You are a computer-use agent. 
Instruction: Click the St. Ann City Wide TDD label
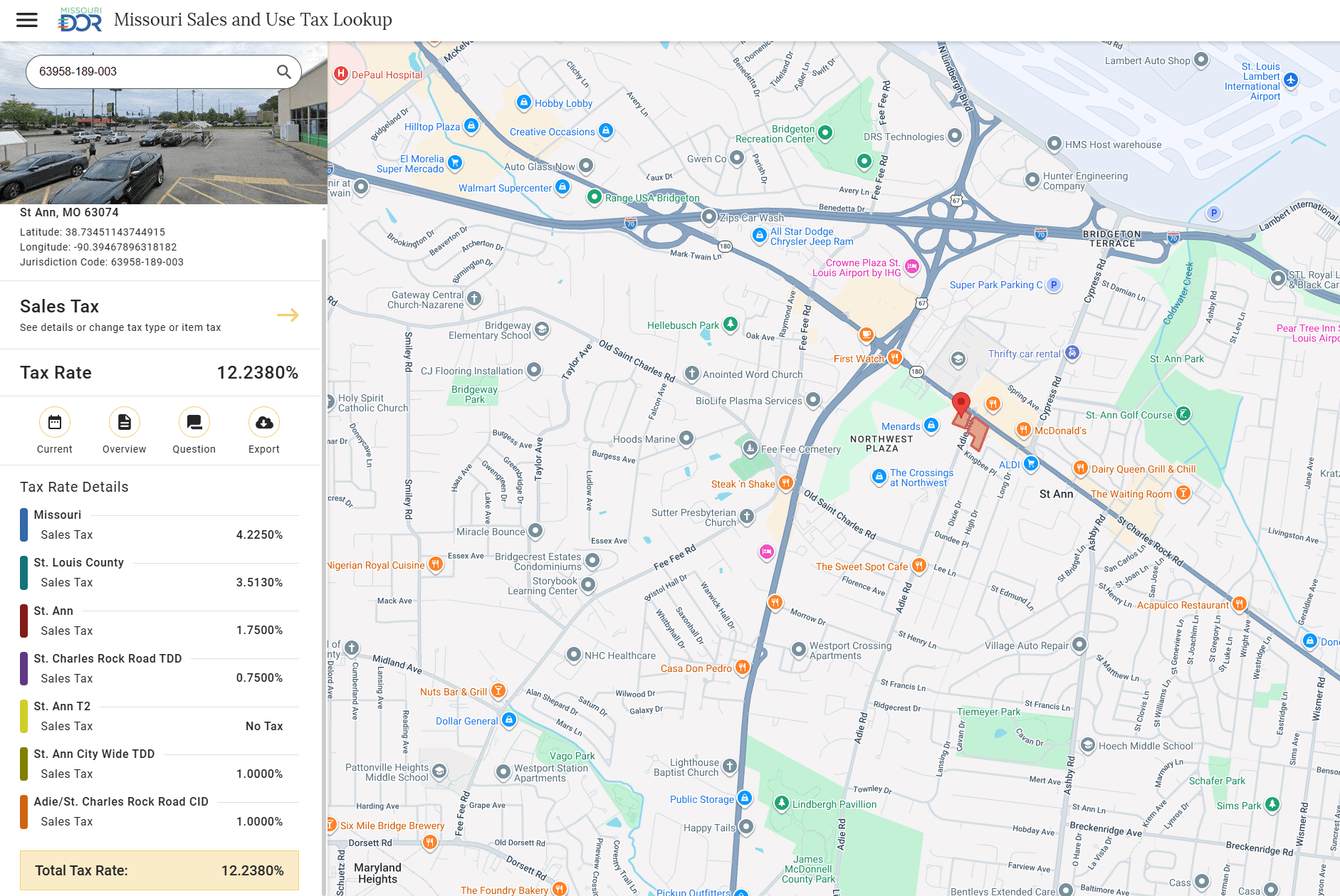95,754
